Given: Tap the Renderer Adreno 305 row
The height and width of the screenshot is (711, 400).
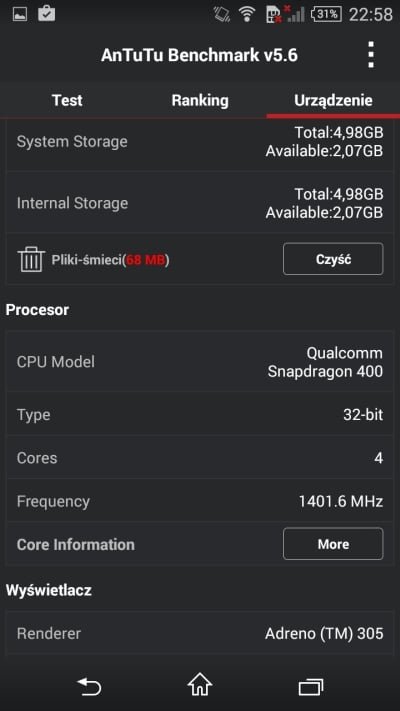Looking at the screenshot, I should tap(200, 633).
